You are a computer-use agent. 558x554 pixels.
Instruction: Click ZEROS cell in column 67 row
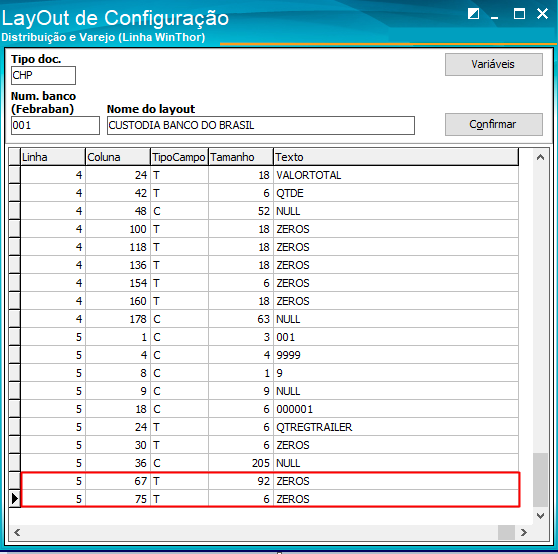396,481
